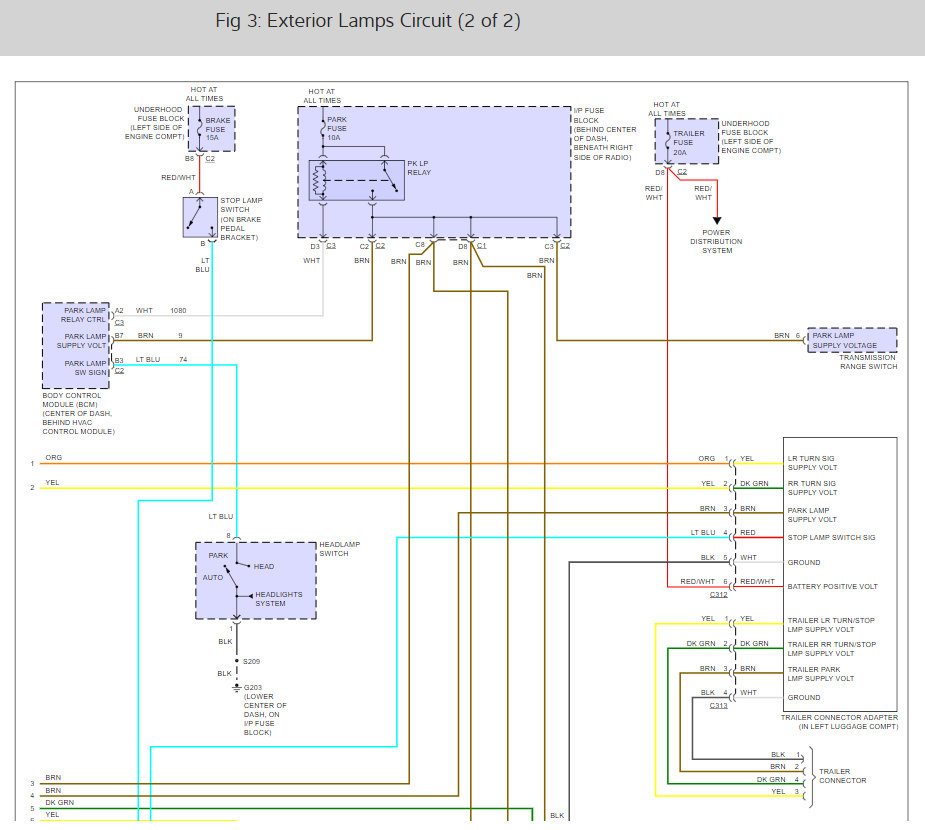Click the DK GRN label on wire 5
This screenshot has height=830, width=925.
[60, 803]
